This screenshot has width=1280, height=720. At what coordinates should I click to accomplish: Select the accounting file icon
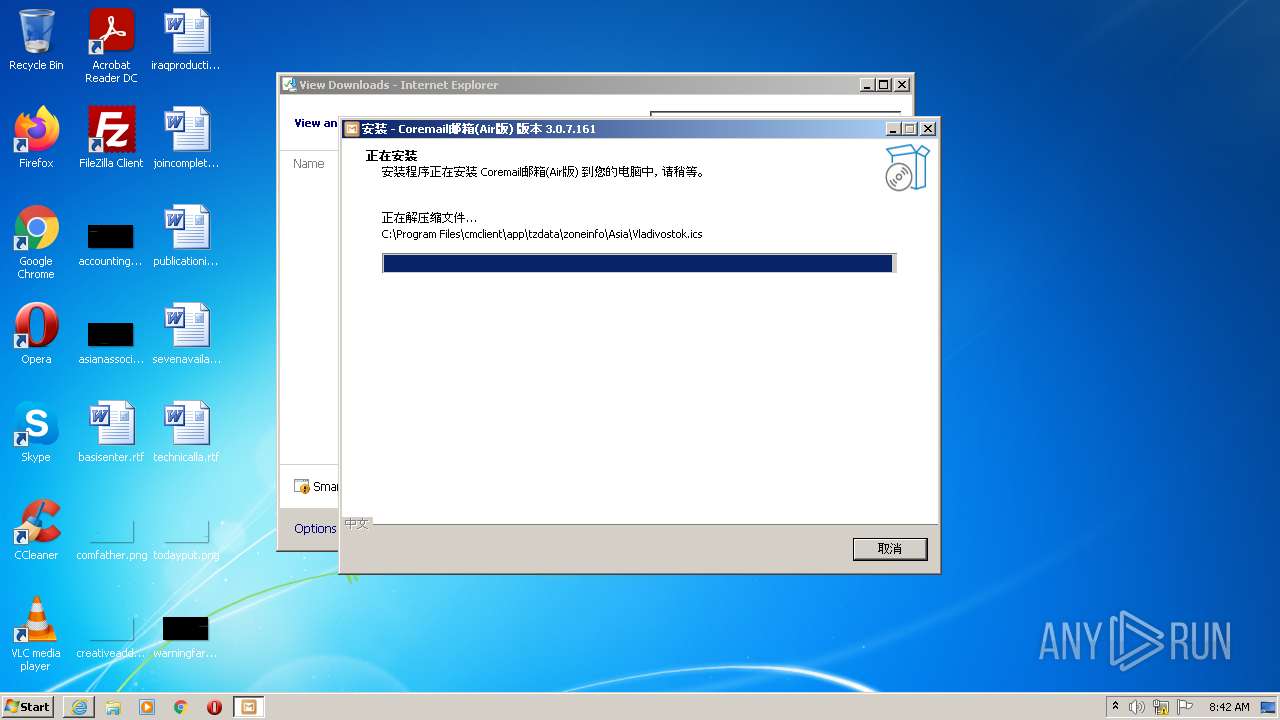click(x=111, y=245)
